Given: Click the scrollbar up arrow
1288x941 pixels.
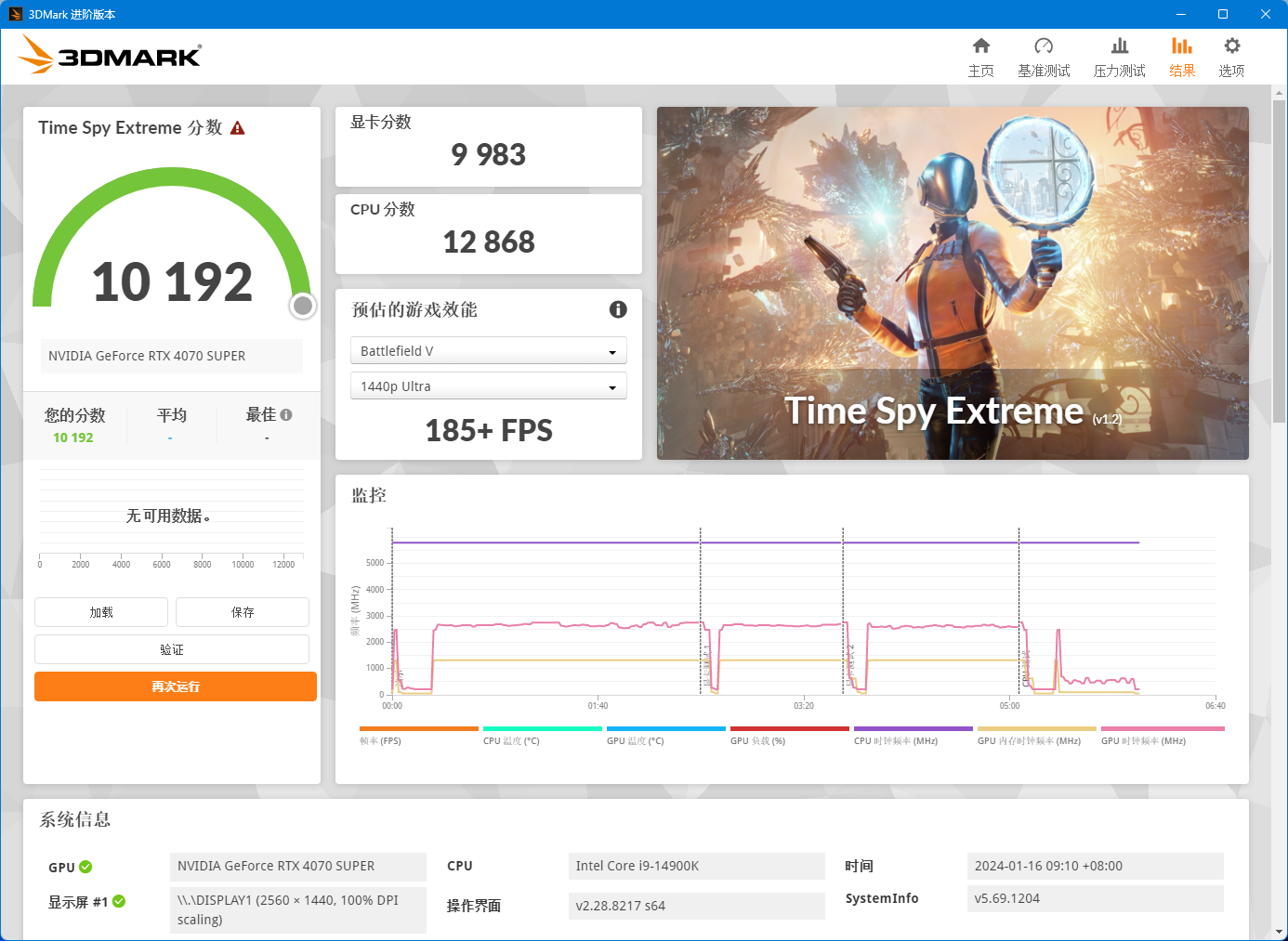Looking at the screenshot, I should [1280, 93].
